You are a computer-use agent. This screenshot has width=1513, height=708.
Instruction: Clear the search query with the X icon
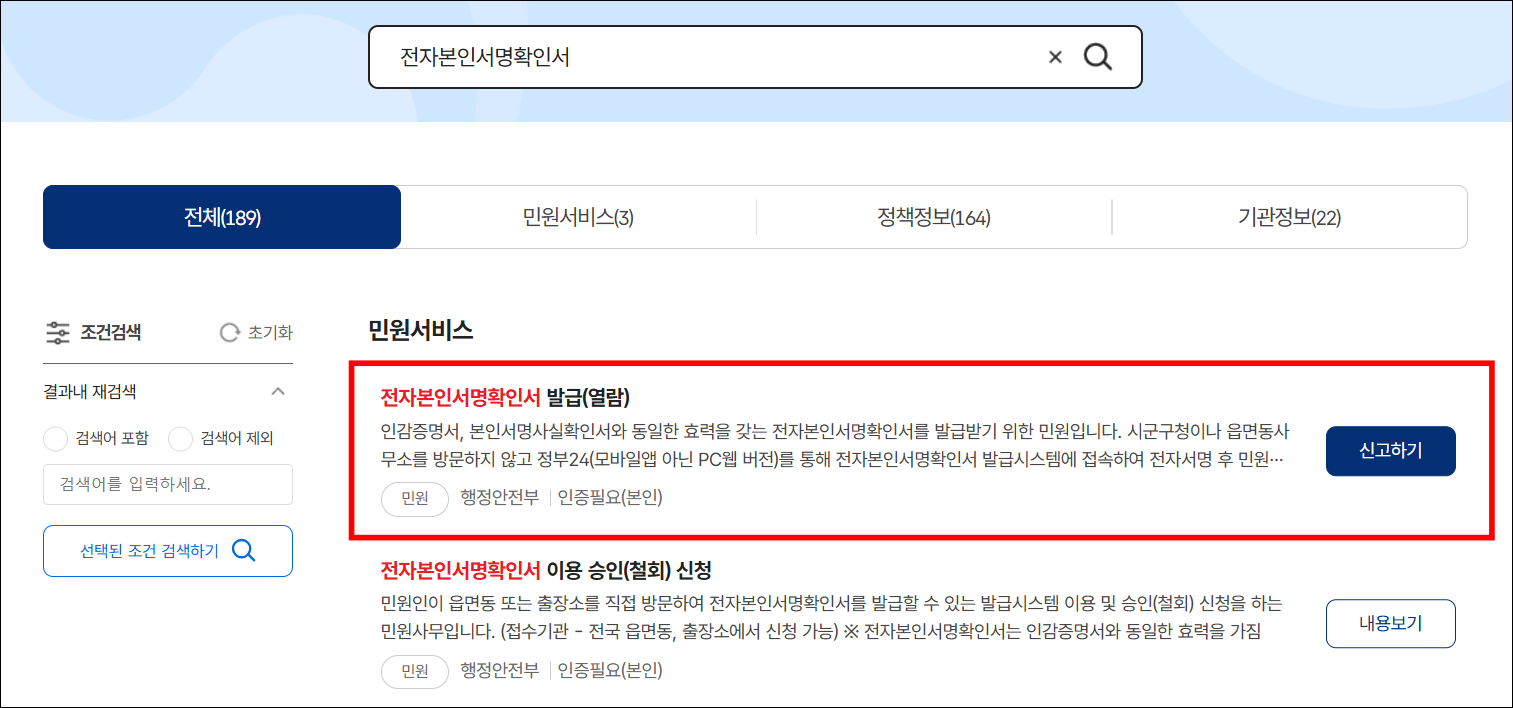coord(1055,57)
